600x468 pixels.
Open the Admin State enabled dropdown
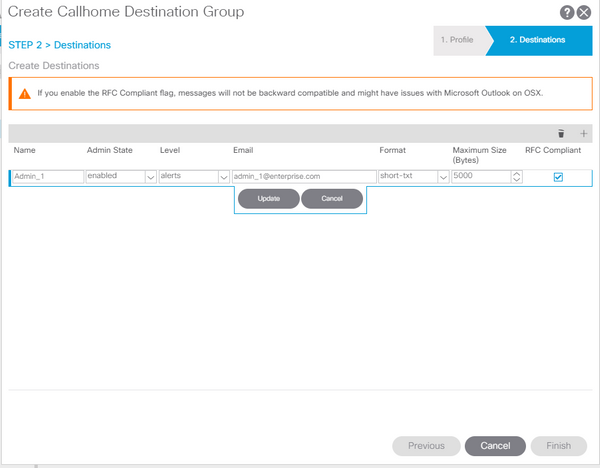coord(151,177)
